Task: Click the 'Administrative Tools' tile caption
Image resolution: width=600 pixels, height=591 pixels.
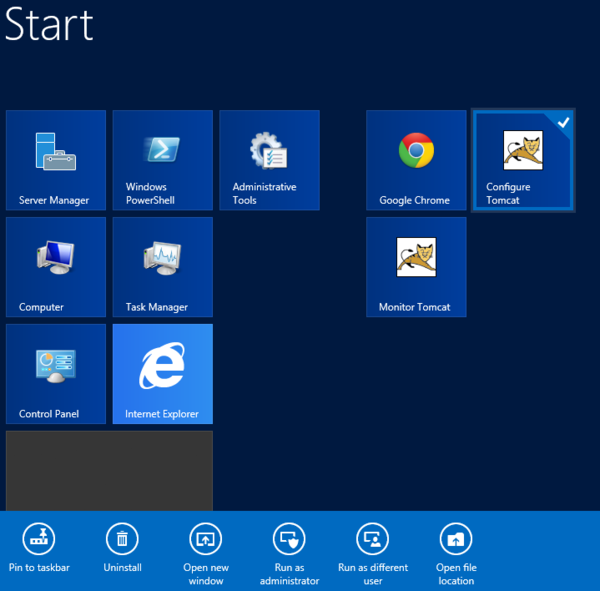Action: [264, 193]
